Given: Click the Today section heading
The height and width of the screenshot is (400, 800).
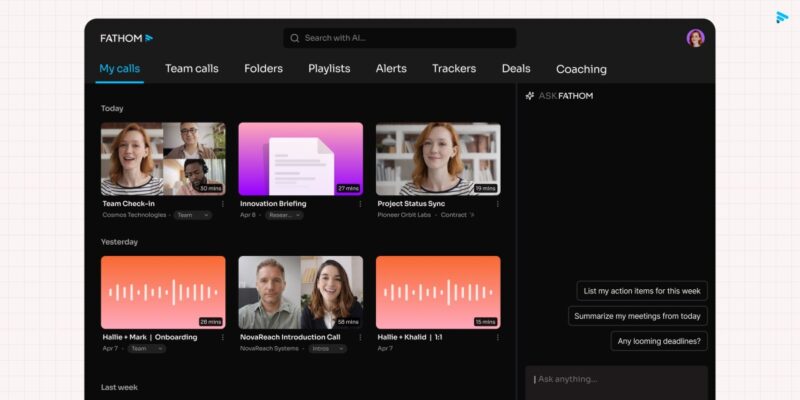Looking at the screenshot, I should (112, 109).
